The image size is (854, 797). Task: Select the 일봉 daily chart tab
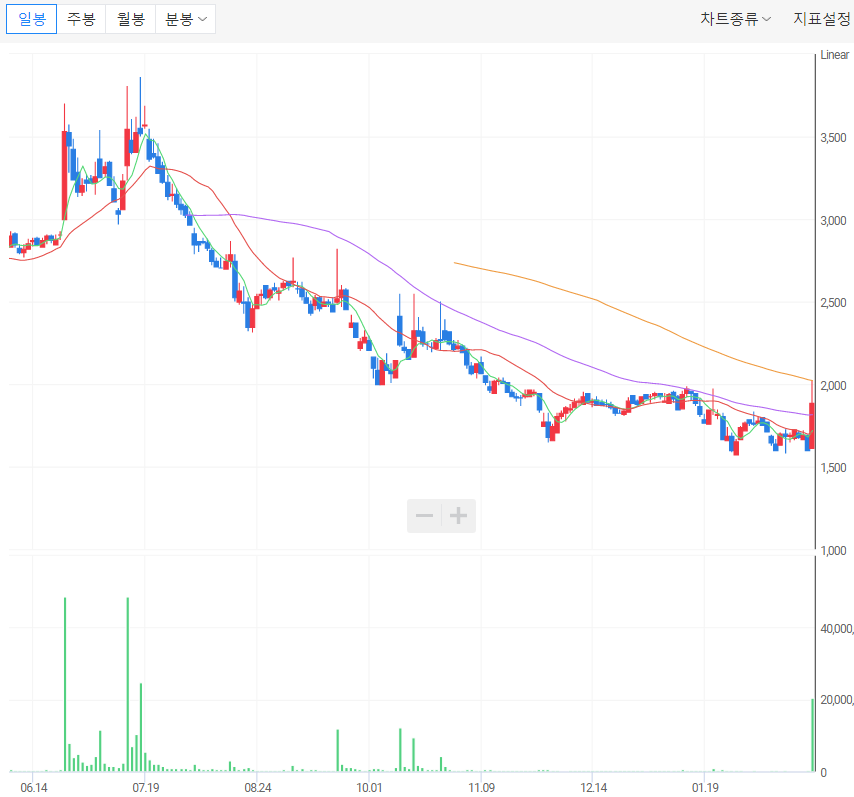pos(32,19)
